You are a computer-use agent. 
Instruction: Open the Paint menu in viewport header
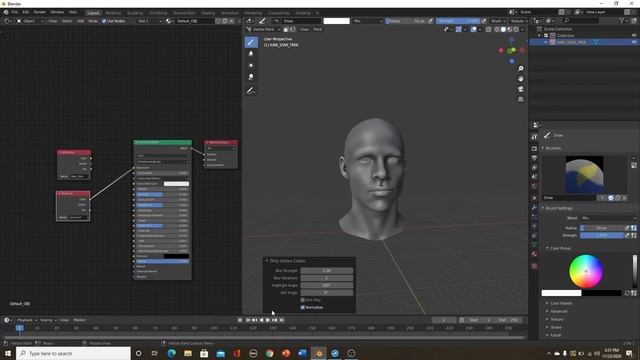click(318, 29)
